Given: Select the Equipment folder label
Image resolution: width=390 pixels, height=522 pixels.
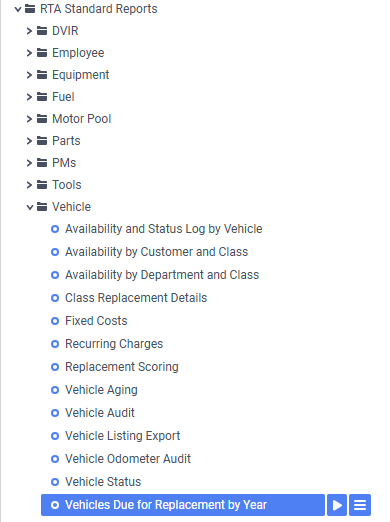Looking at the screenshot, I should tap(81, 75).
